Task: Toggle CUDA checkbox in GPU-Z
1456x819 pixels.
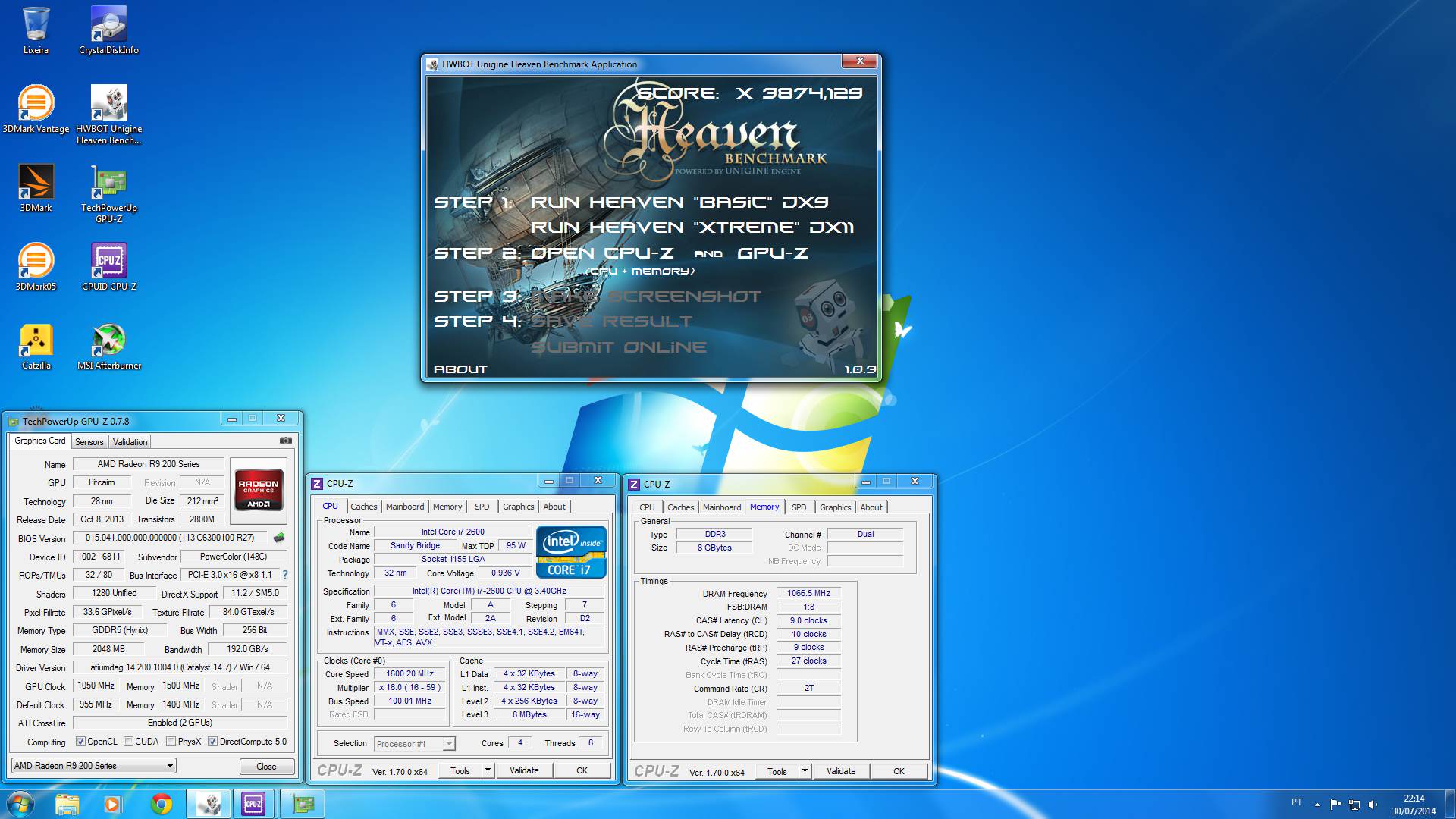Action: tap(128, 742)
